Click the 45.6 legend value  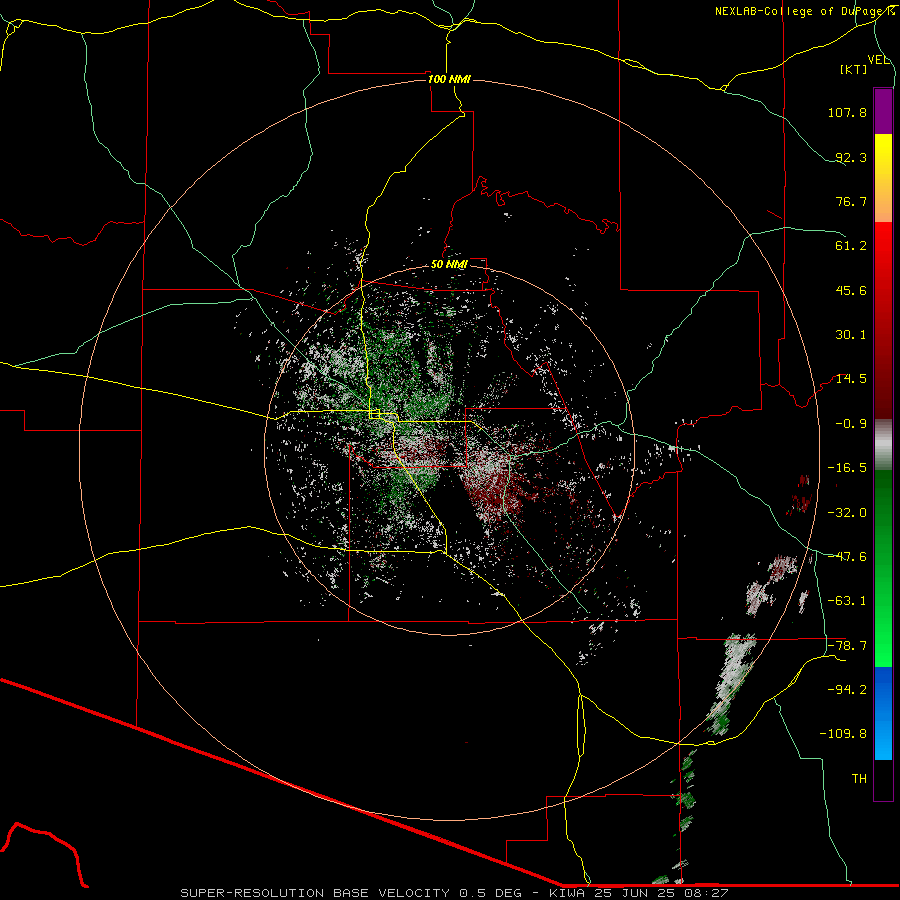[x=851, y=290]
